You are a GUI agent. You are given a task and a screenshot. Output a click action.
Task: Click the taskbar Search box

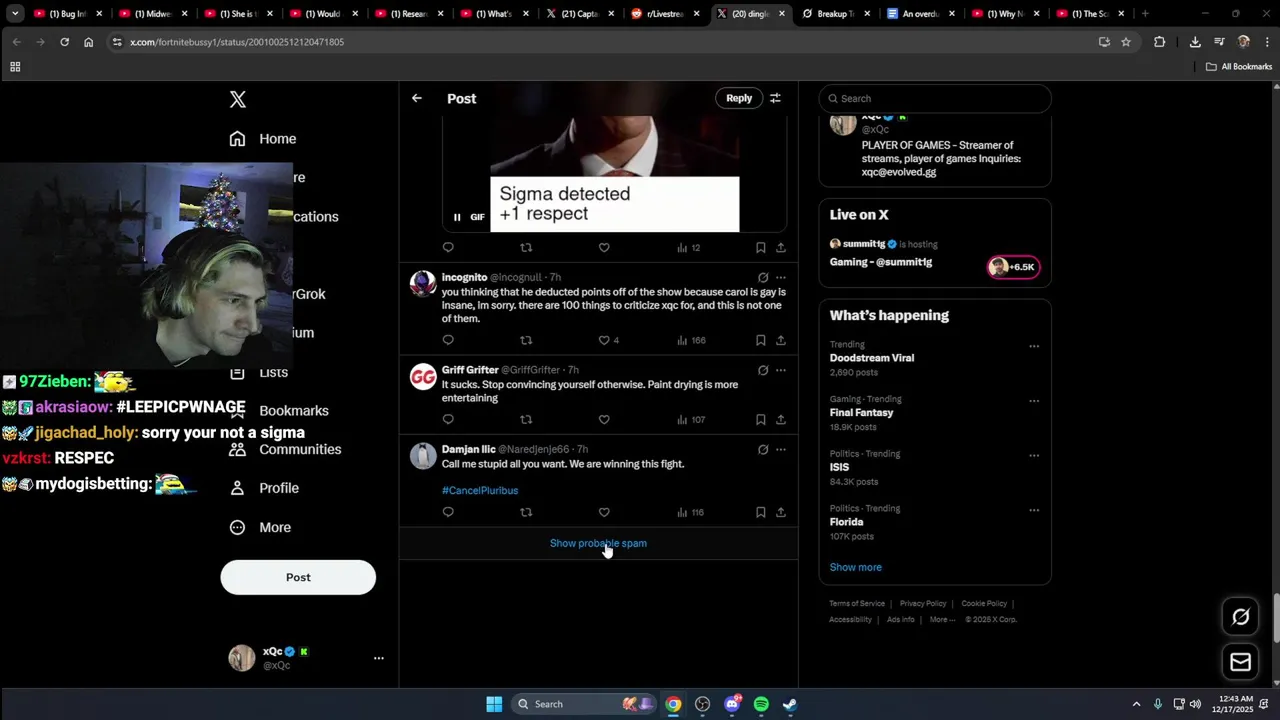[584, 704]
